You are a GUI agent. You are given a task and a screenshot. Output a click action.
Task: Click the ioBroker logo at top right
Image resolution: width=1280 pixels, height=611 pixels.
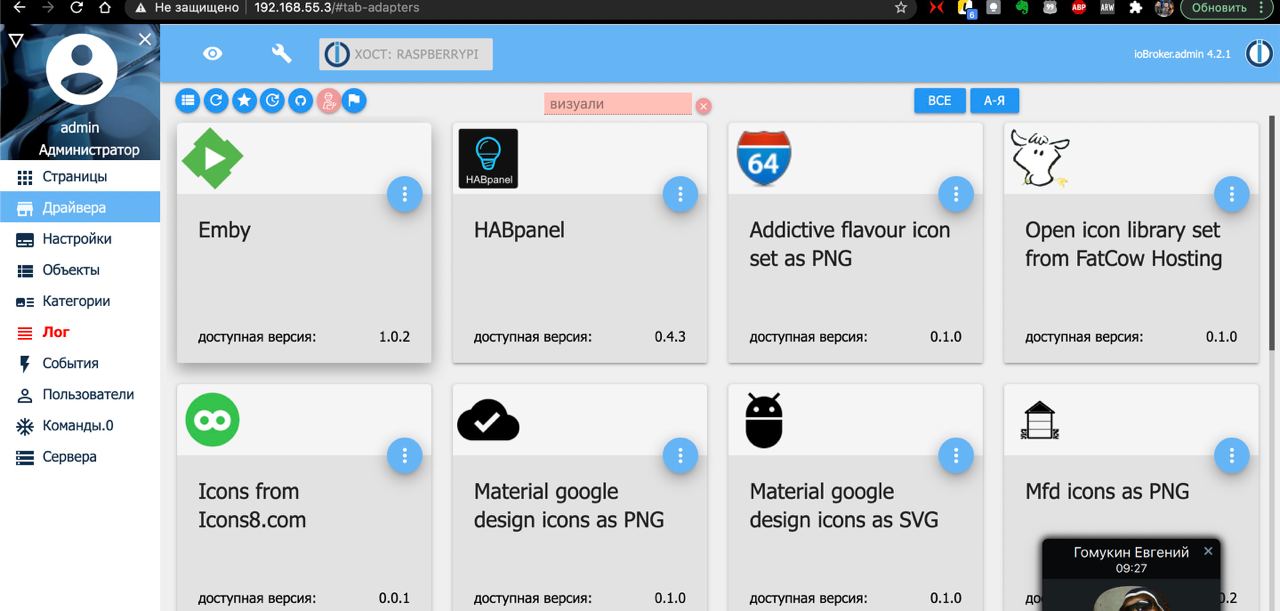click(x=1258, y=54)
